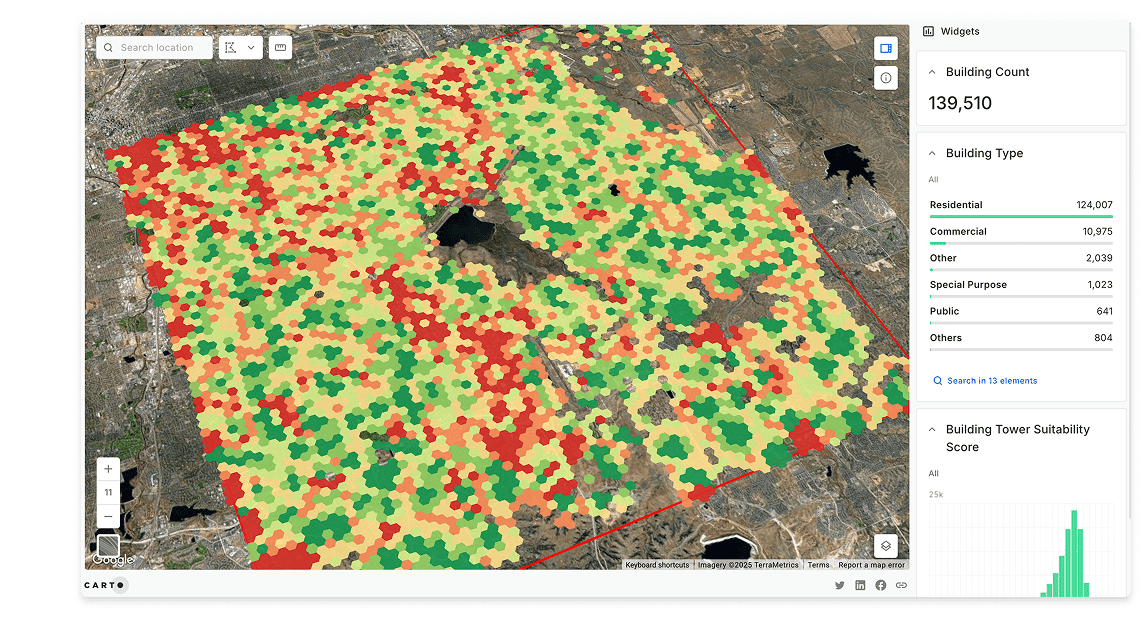Select the polygon selection draw tool
This screenshot has width=1146, height=618.
(x=231, y=48)
